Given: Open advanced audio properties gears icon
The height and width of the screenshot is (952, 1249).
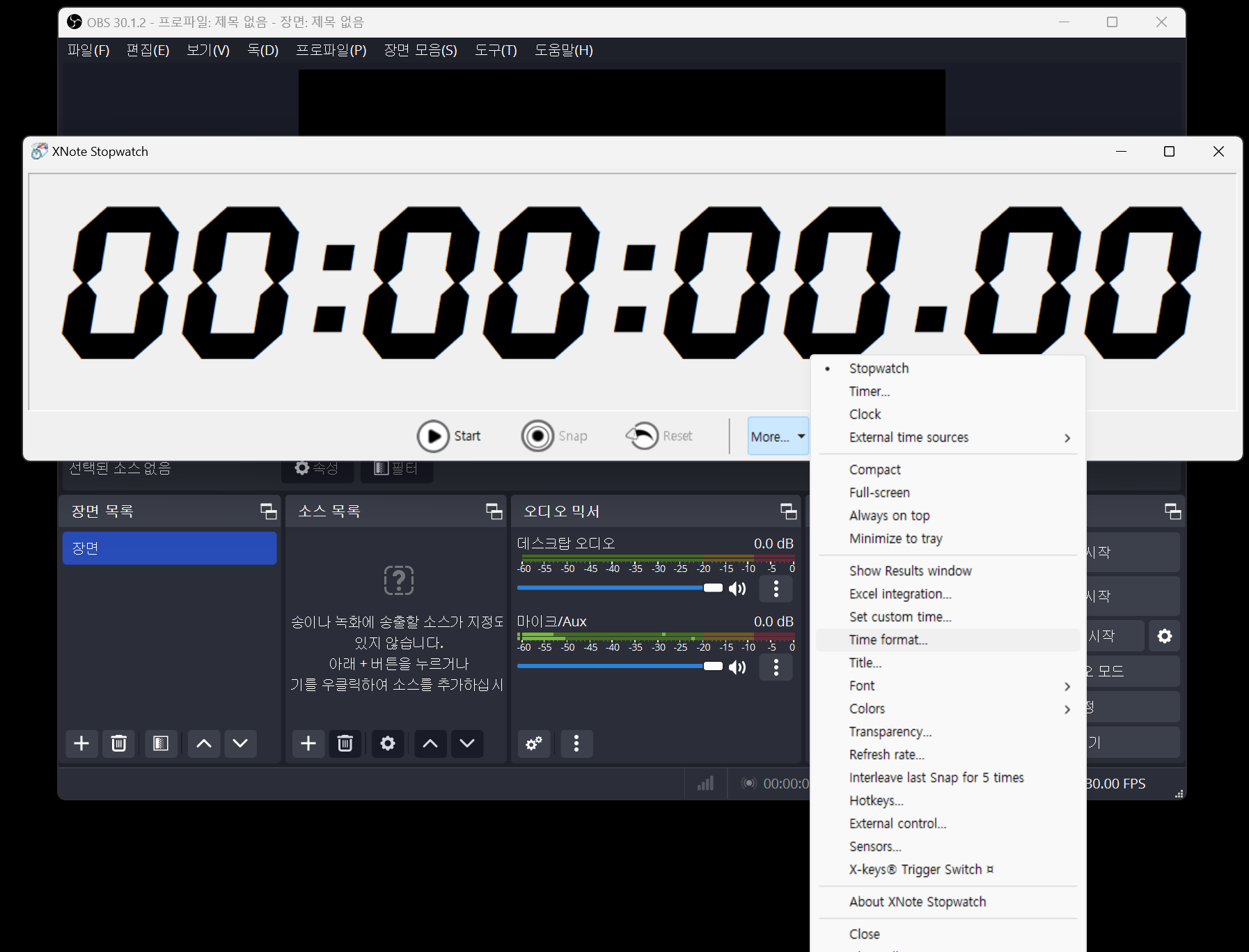Looking at the screenshot, I should tap(534, 744).
